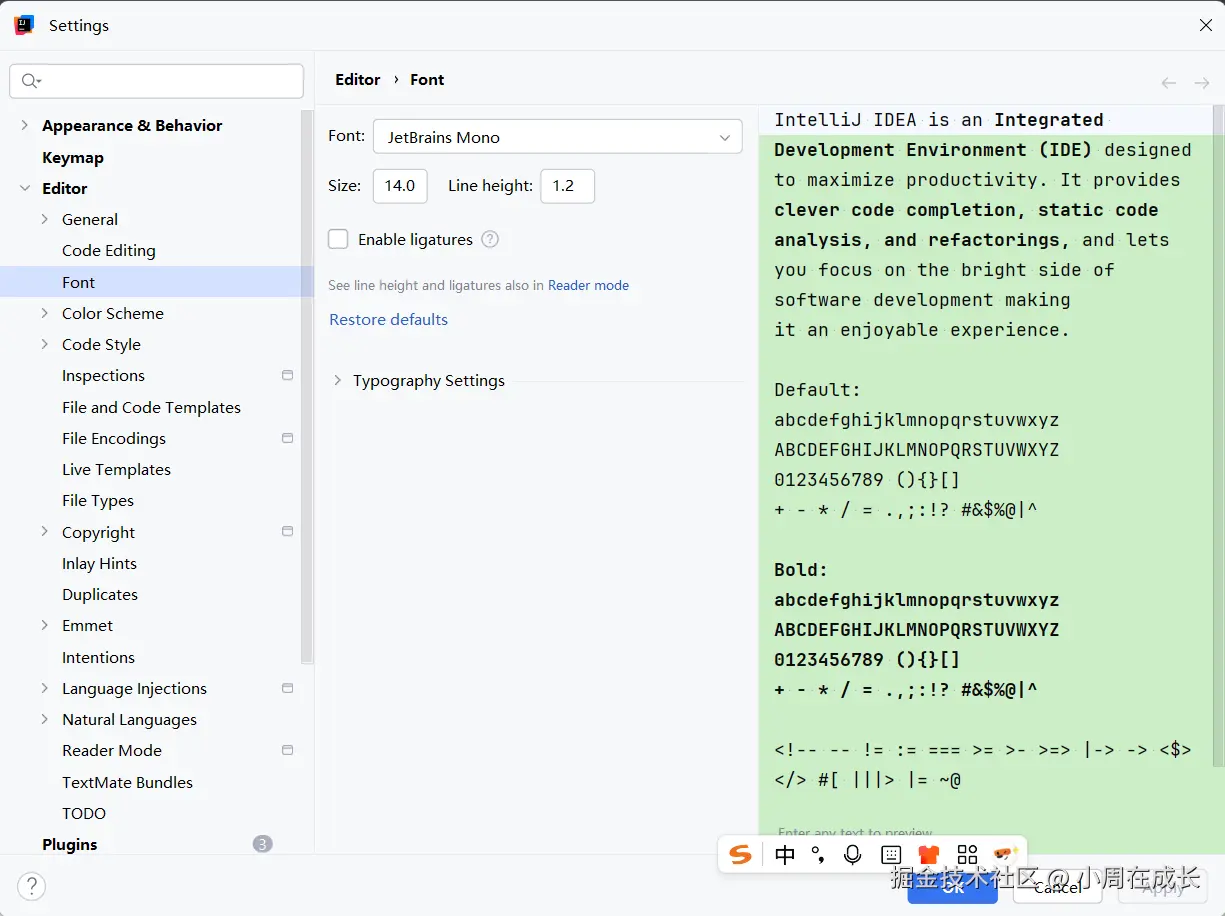Click the Sogou input method logo
The height and width of the screenshot is (916, 1225).
pyautogui.click(x=740, y=854)
